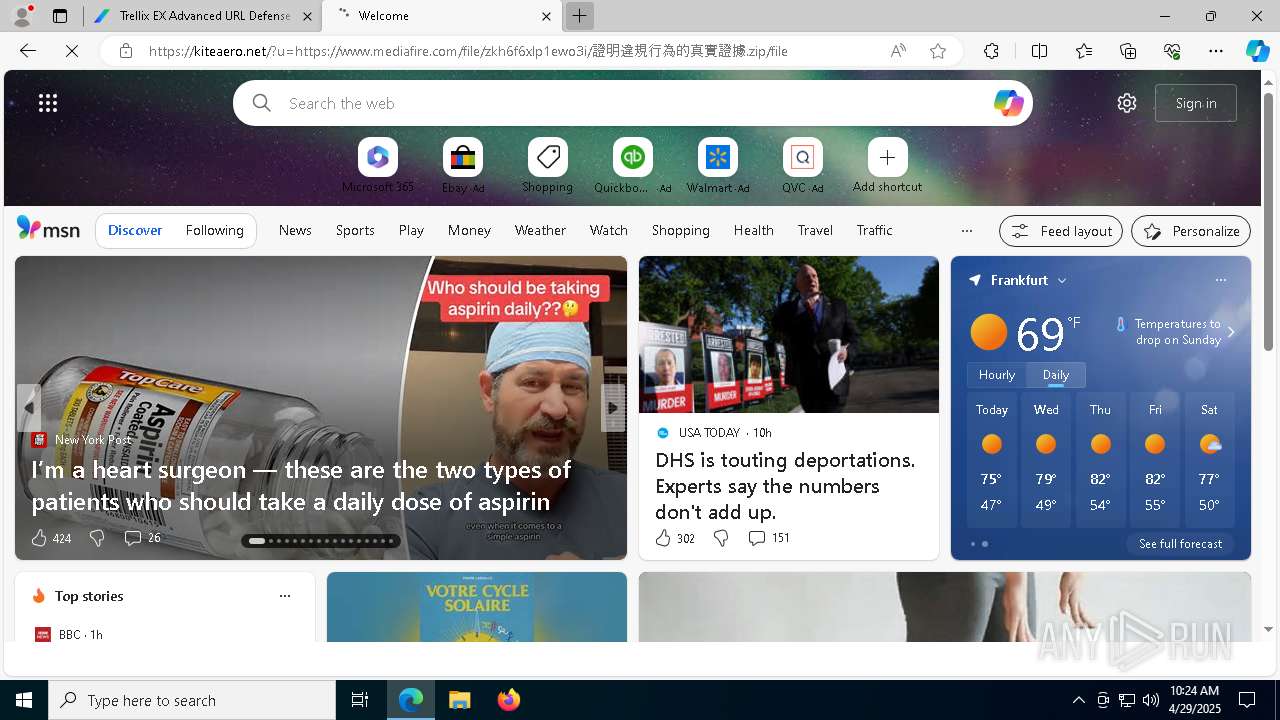Select second weather card page dot
Screen dimensions: 1280x720
(x=985, y=544)
